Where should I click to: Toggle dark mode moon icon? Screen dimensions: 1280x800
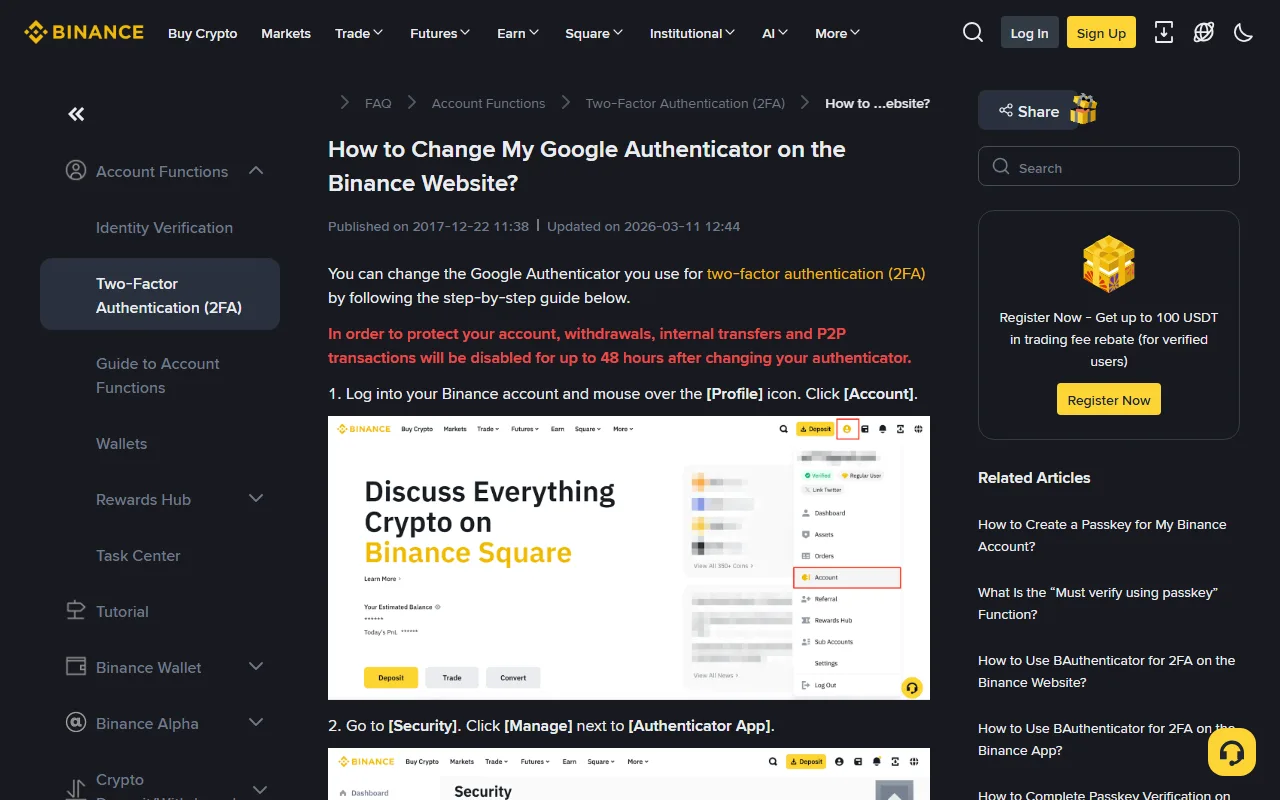[1244, 33]
